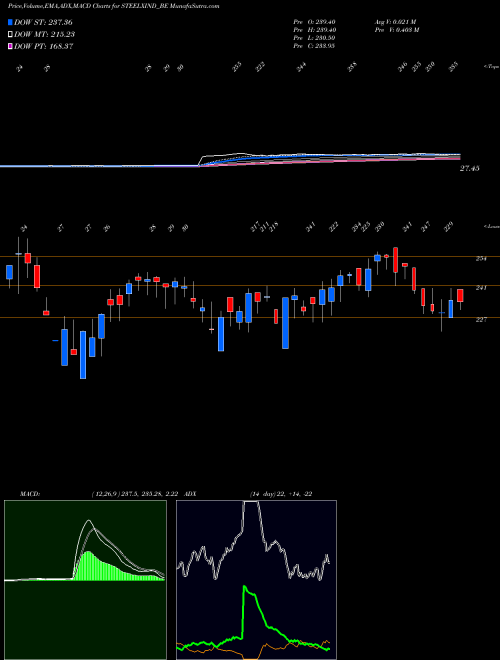Click the ADX indicator label

click(190, 494)
